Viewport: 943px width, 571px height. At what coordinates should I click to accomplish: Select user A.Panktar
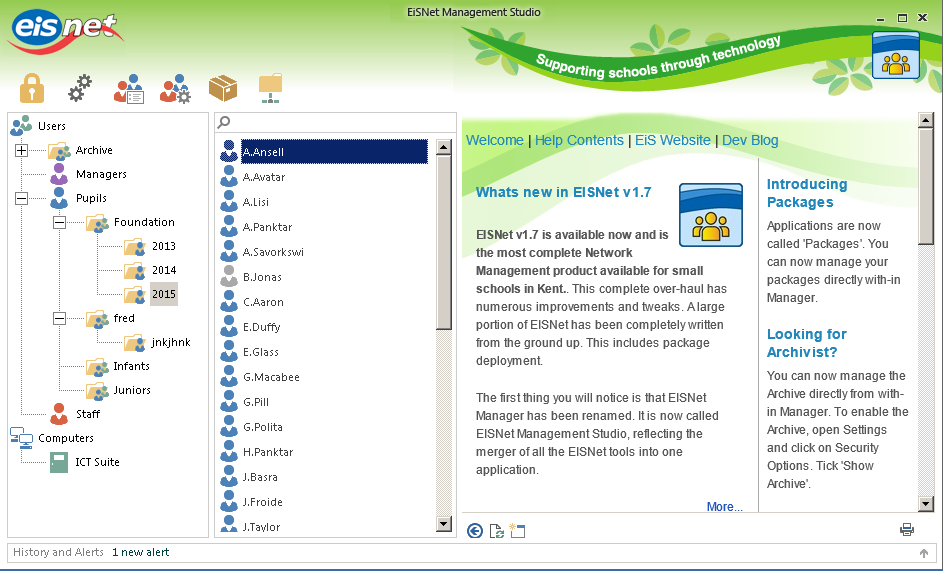(x=268, y=227)
